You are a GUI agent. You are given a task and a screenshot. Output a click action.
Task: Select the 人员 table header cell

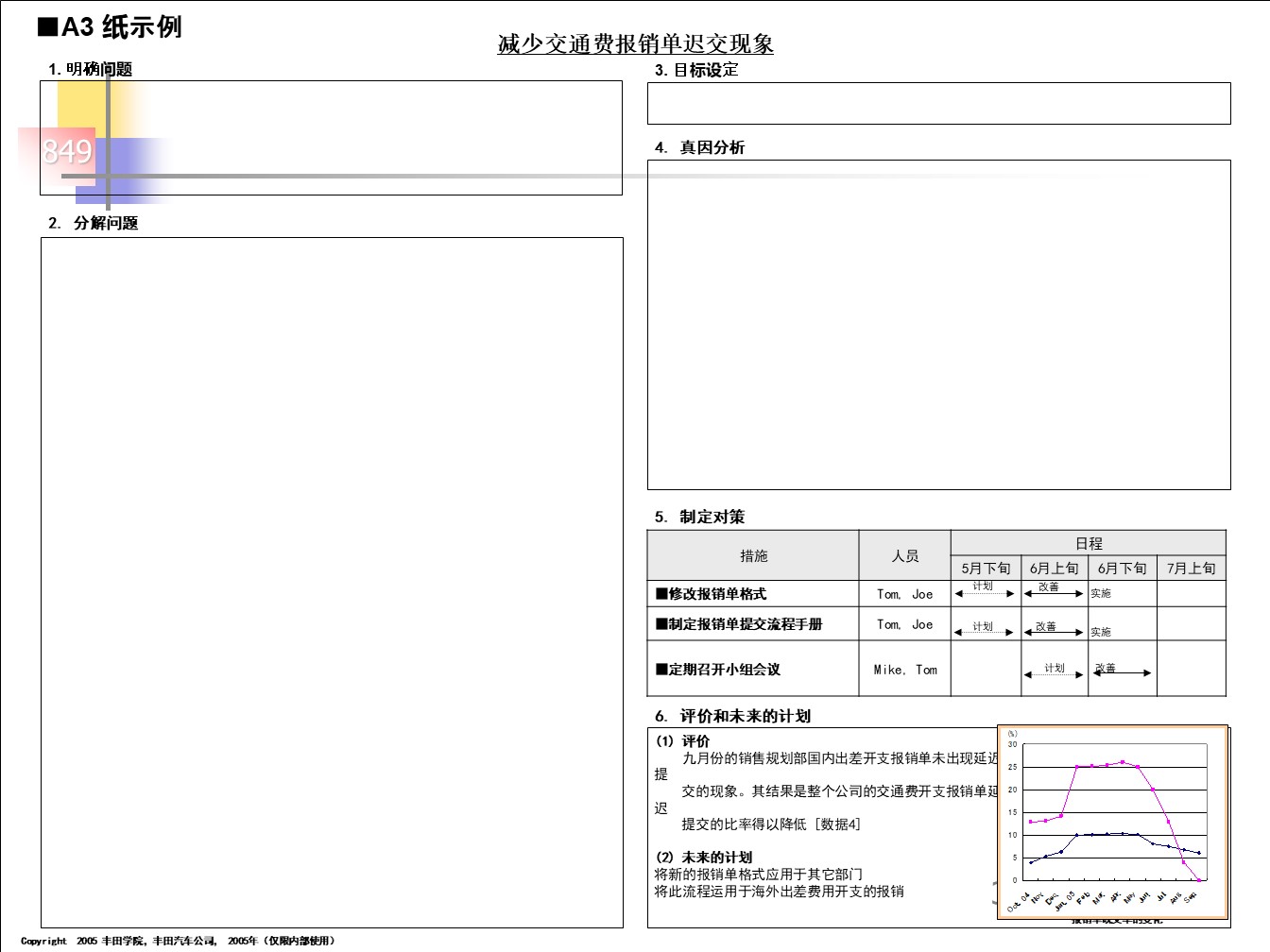[904, 555]
